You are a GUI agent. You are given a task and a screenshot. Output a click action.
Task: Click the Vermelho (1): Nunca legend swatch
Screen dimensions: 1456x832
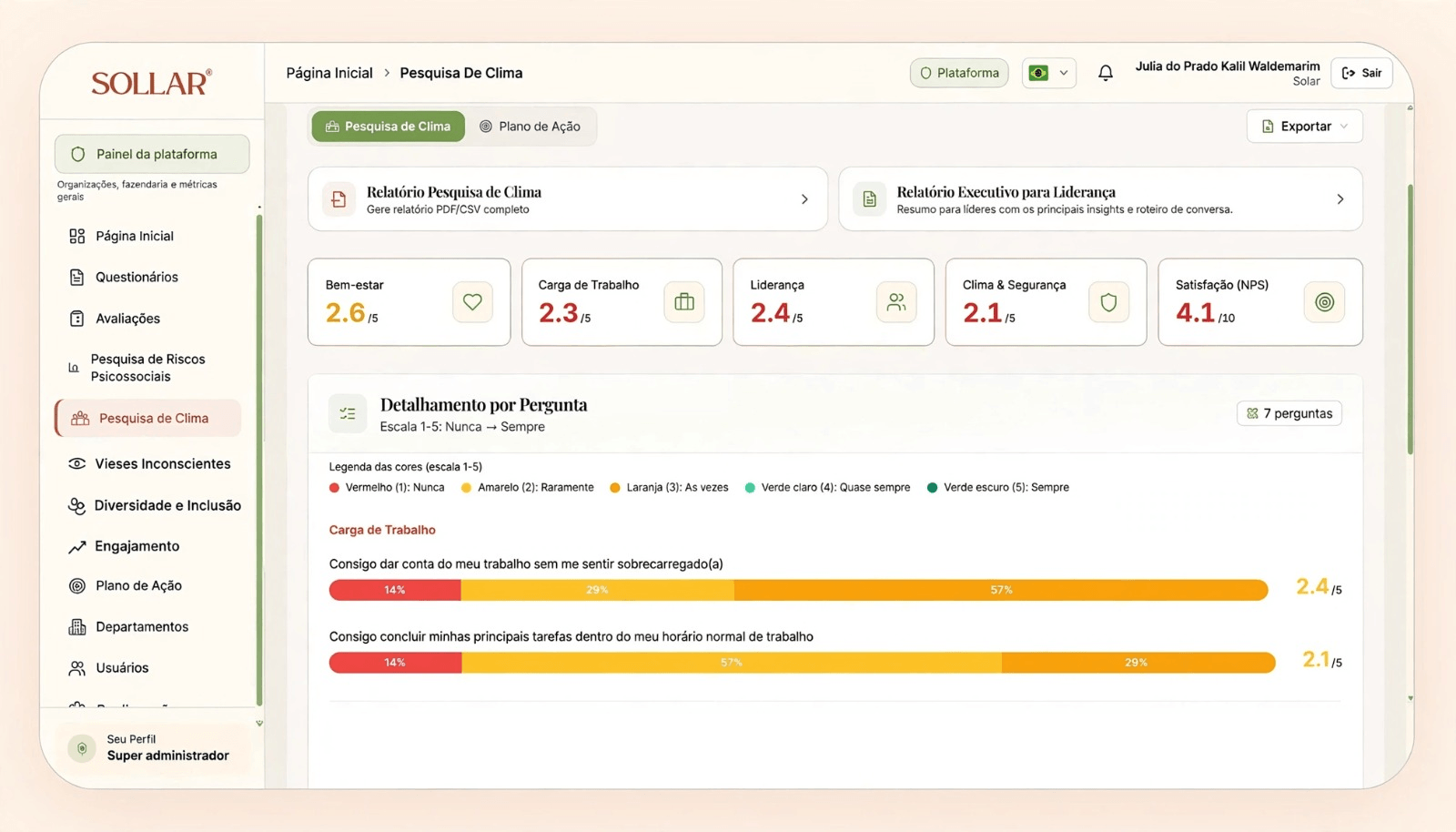(334, 488)
